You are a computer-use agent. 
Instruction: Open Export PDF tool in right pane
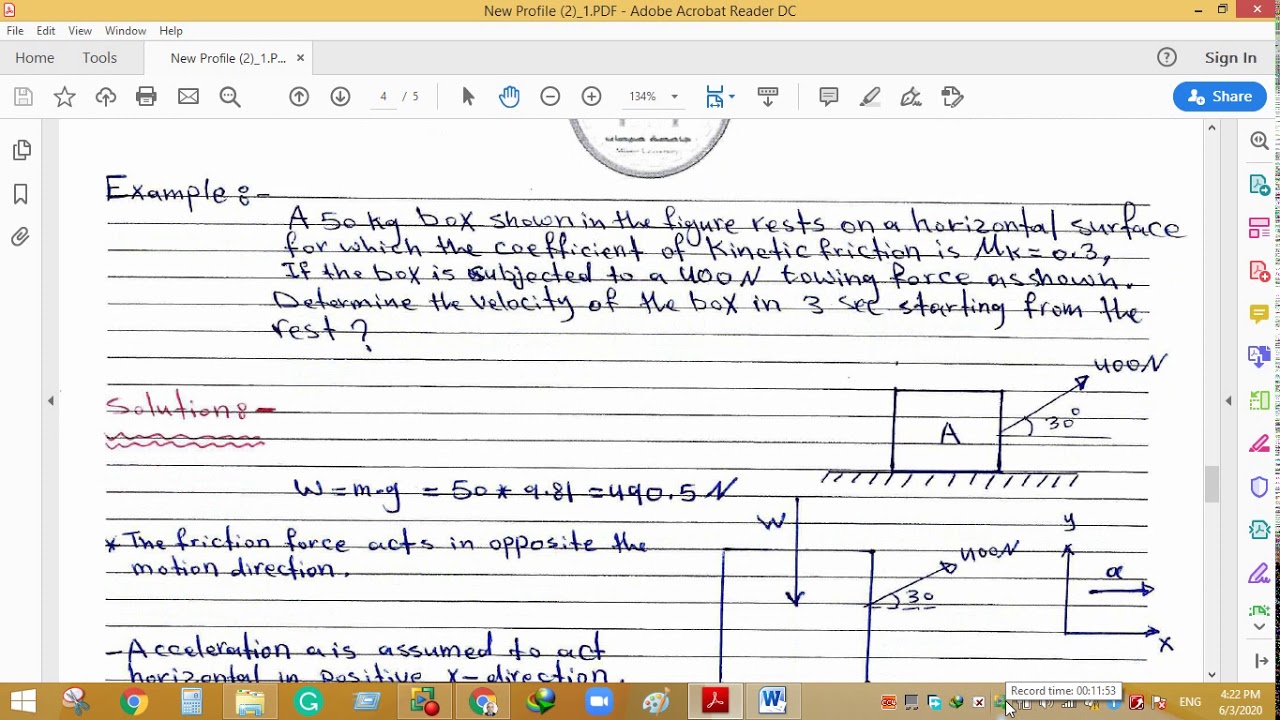pyautogui.click(x=1259, y=185)
